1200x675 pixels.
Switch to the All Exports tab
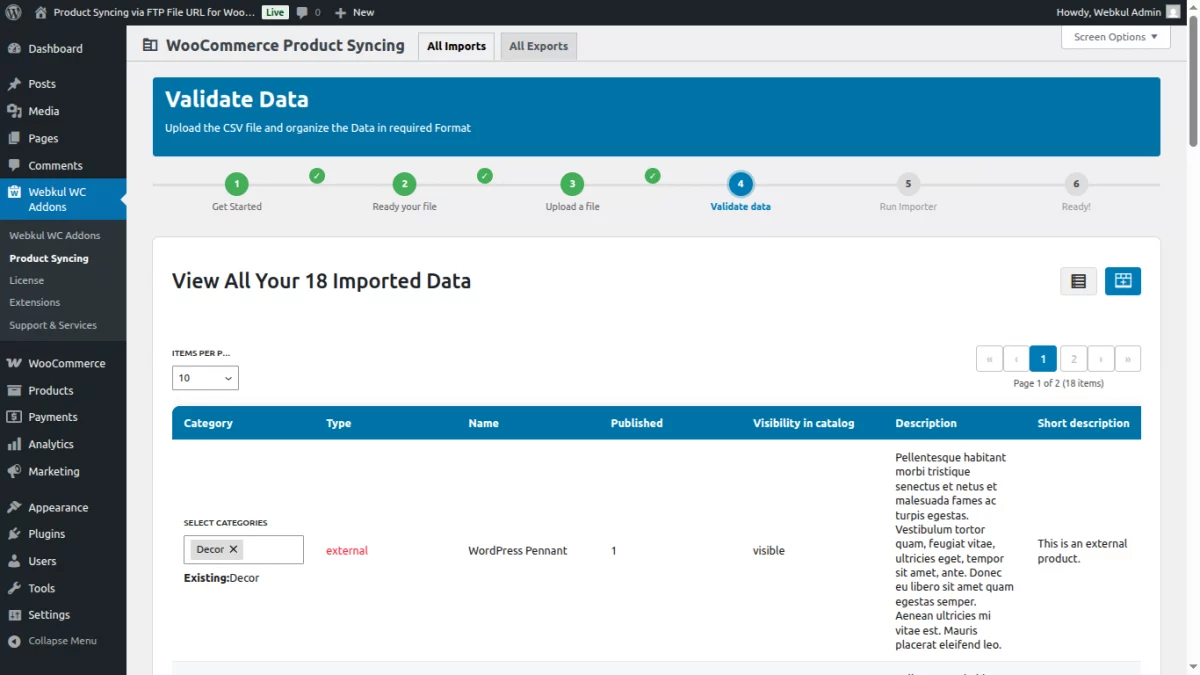(x=538, y=45)
